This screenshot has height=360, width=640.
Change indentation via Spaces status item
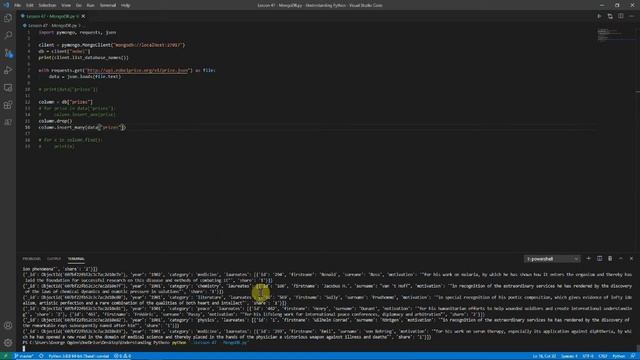pos(569,356)
